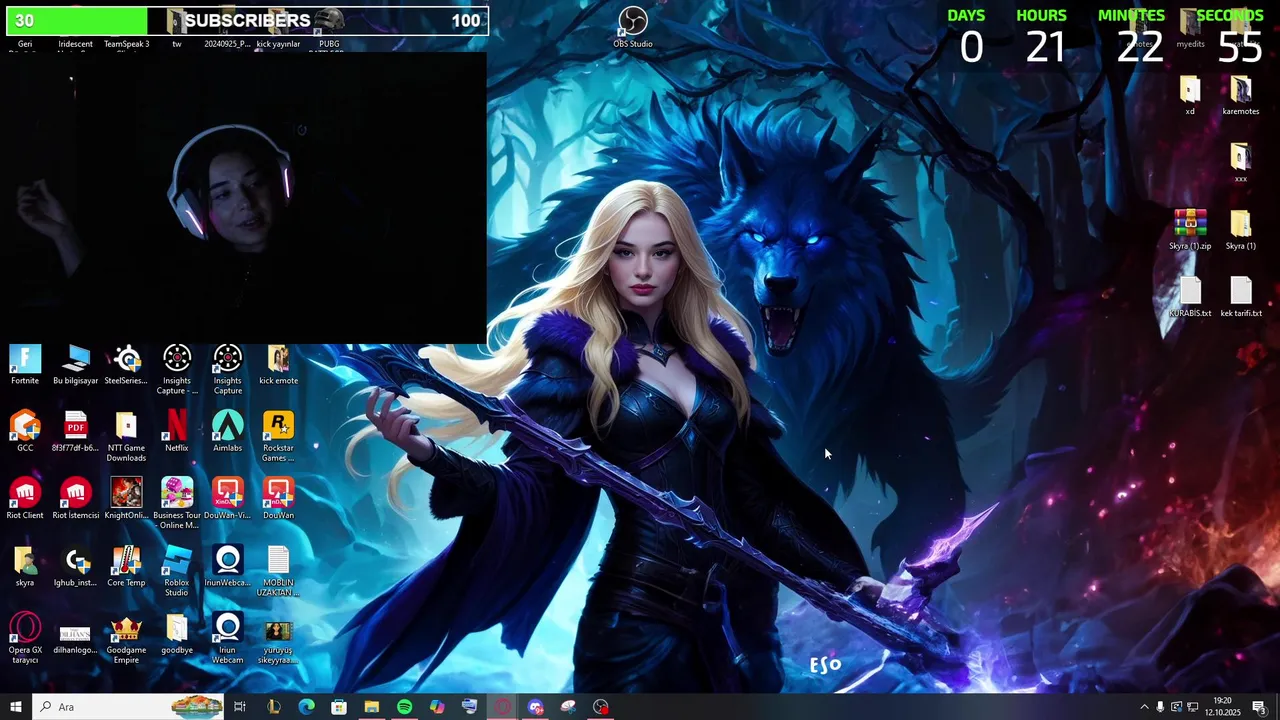Open Microsoft Edge from the taskbar
This screenshot has height=720, width=1280.
[x=306, y=707]
